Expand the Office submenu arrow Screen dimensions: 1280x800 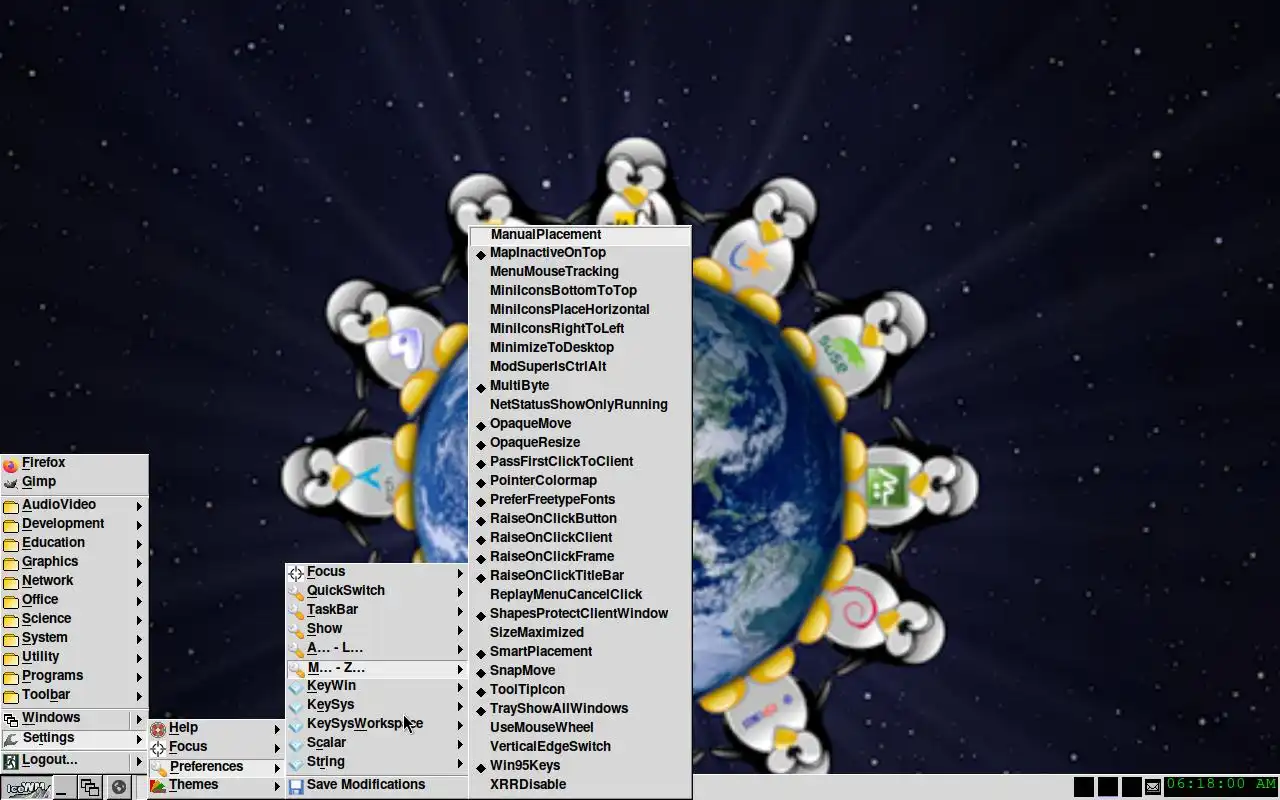pos(139,601)
